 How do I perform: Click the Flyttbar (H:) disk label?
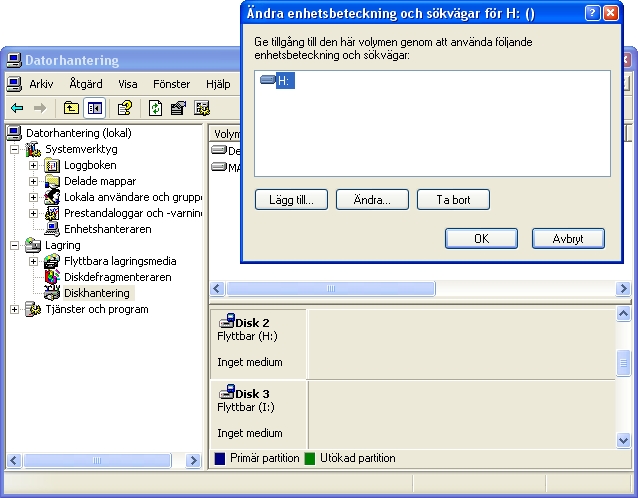click(247, 336)
